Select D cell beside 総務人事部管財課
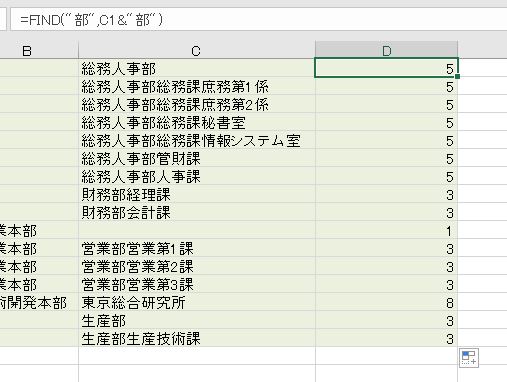 click(387, 158)
